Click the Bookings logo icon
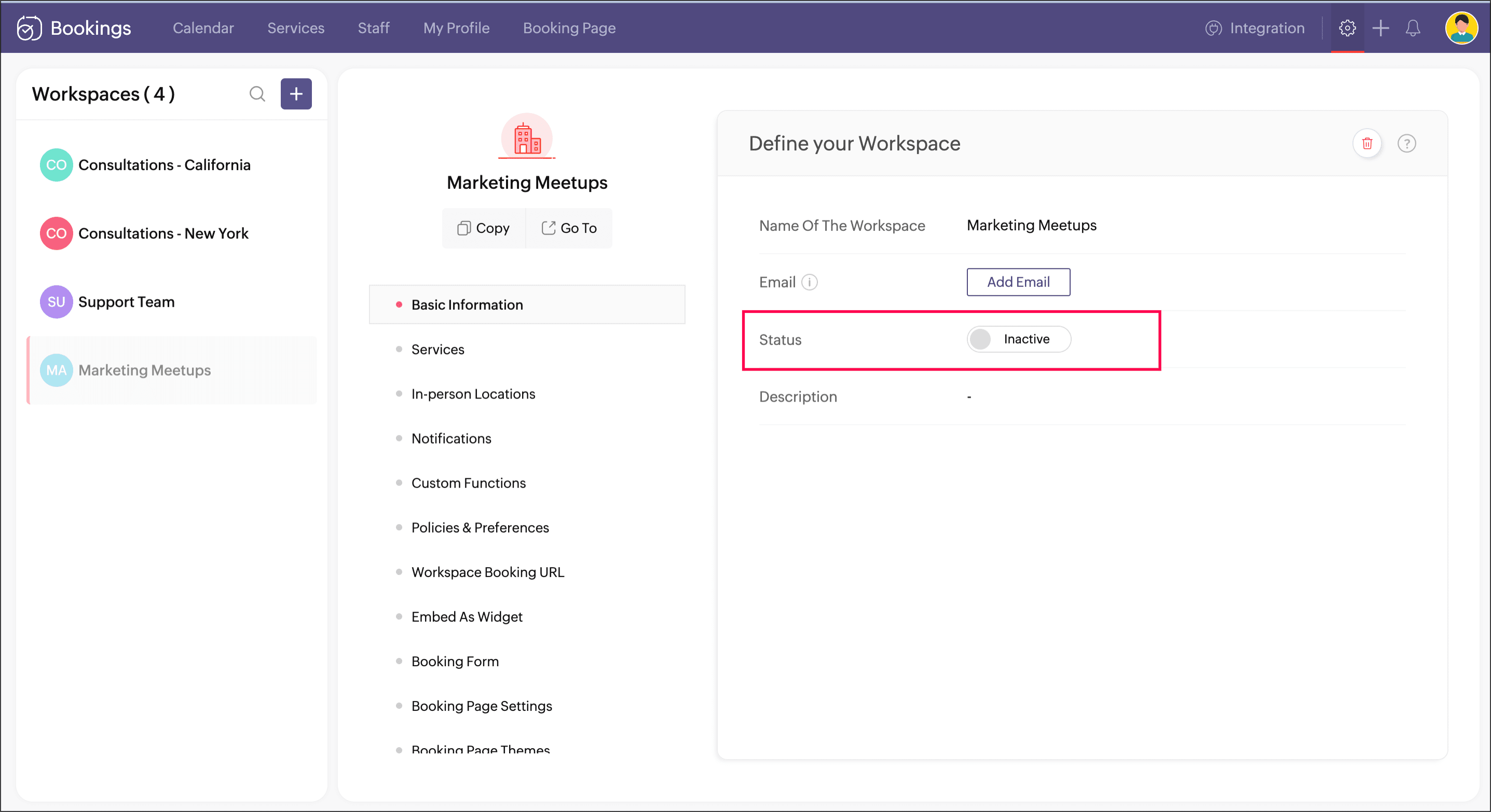The image size is (1491, 812). pos(29,28)
